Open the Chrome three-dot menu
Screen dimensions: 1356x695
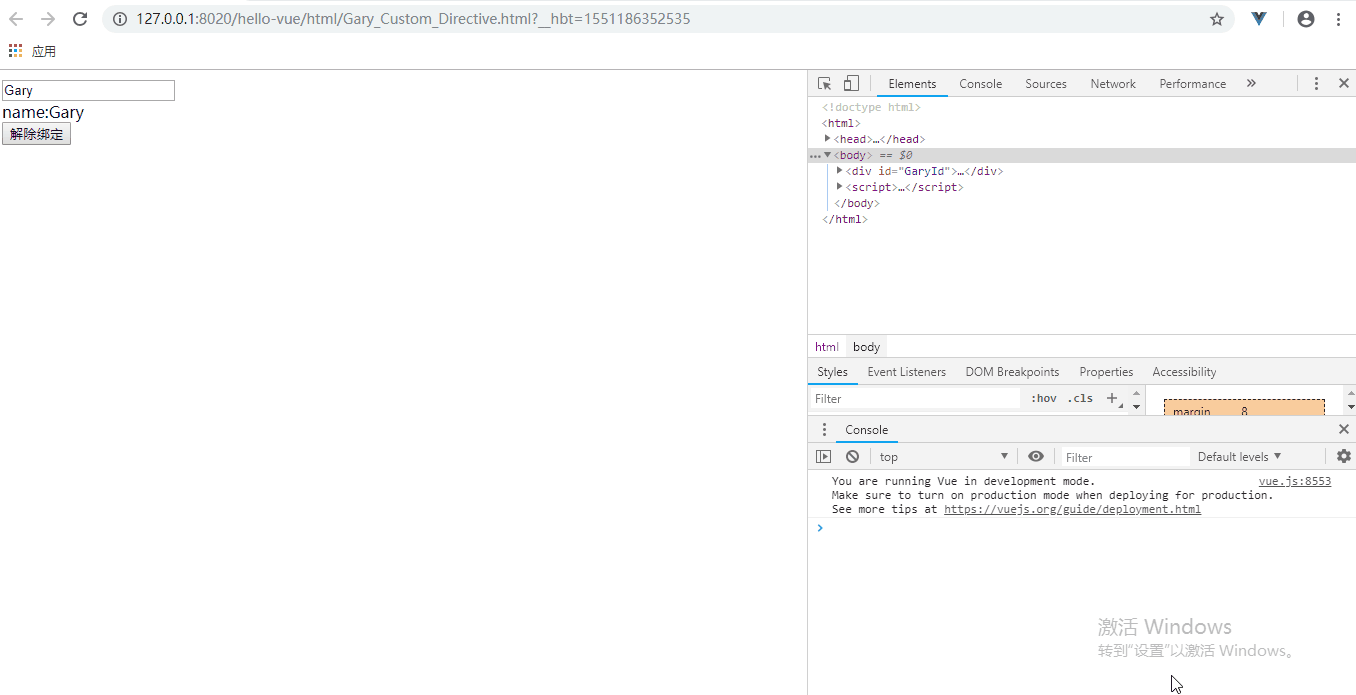[1338, 19]
